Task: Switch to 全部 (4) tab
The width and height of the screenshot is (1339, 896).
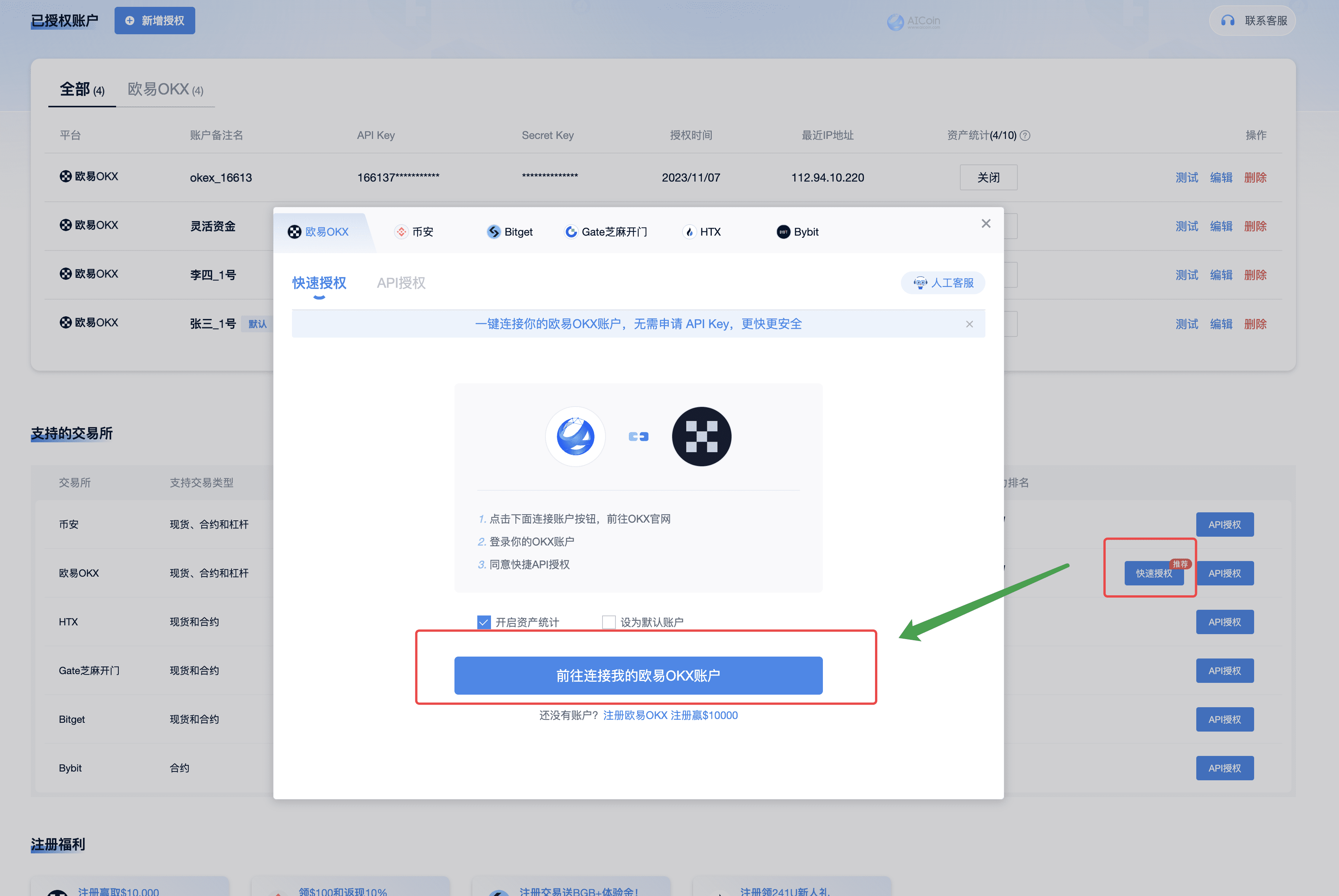Action: tap(82, 90)
